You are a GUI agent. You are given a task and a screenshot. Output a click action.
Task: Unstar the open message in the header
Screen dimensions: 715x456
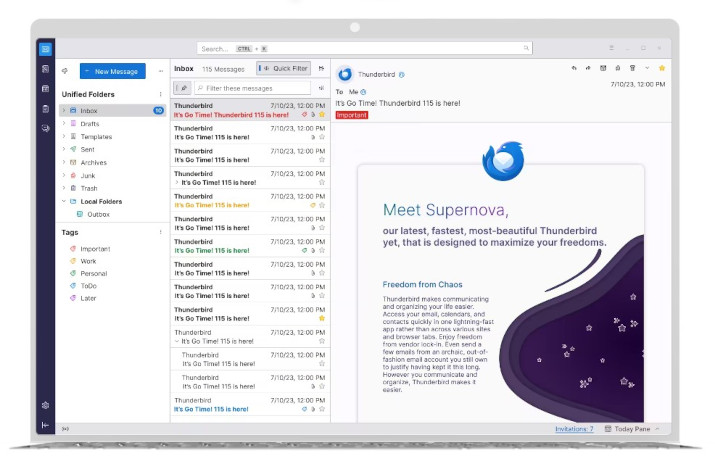pos(662,68)
